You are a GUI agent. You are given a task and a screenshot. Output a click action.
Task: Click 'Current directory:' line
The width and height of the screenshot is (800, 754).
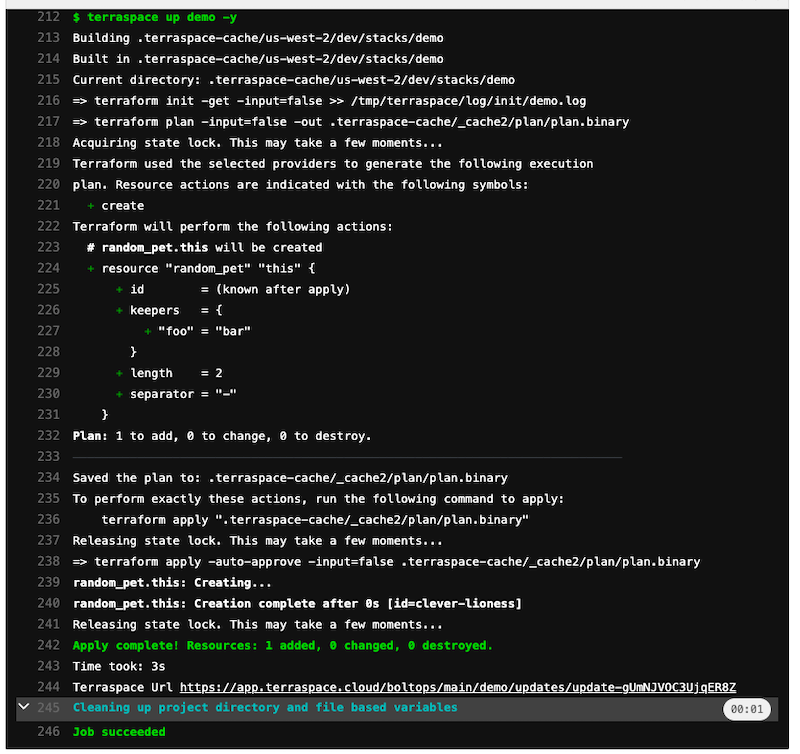coord(293,80)
